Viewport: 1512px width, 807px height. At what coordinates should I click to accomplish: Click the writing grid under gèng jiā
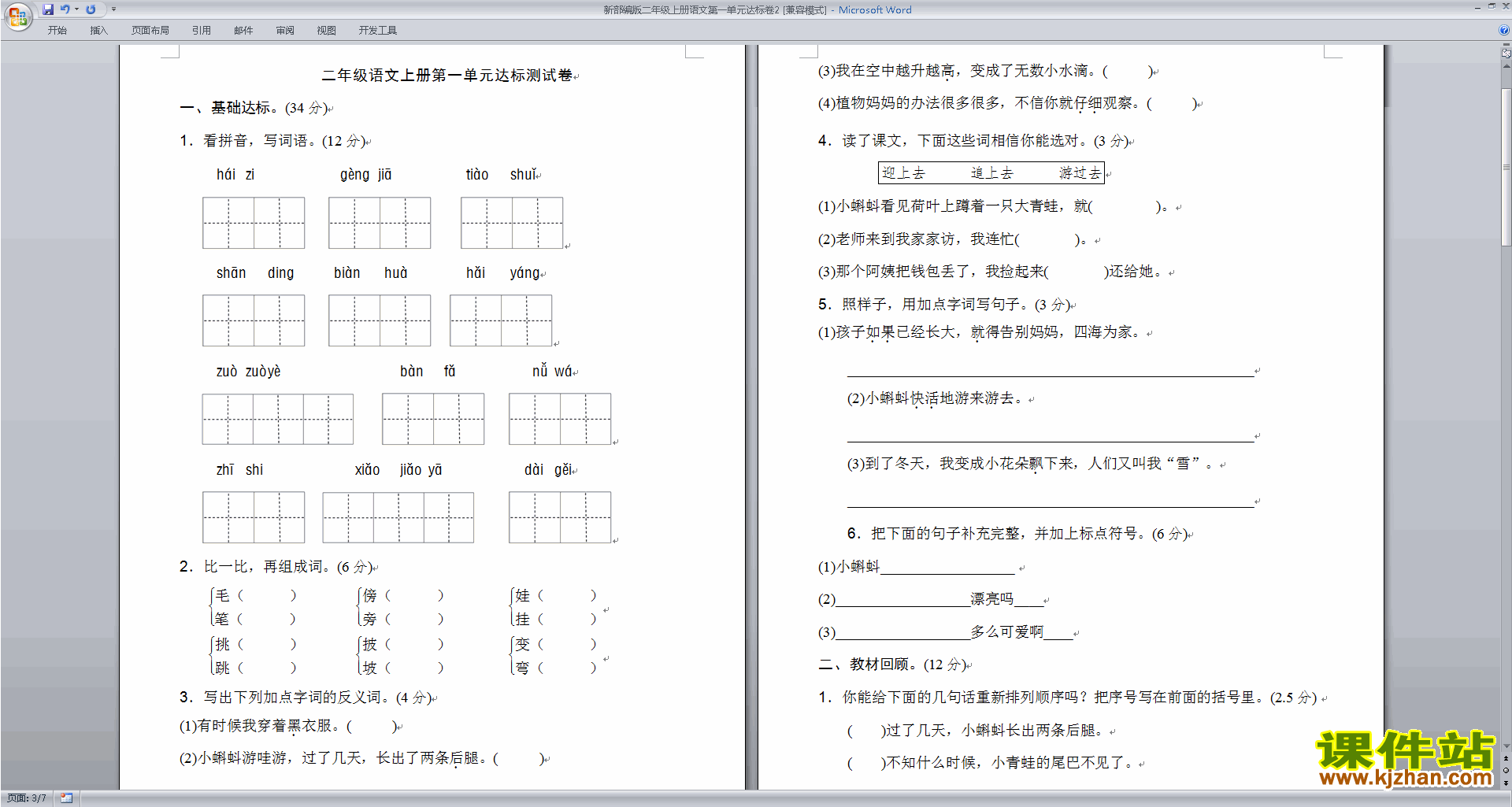[x=380, y=223]
